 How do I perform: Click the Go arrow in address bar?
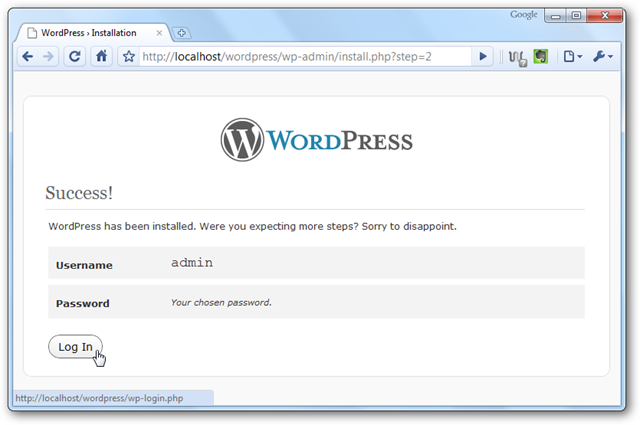coord(482,56)
